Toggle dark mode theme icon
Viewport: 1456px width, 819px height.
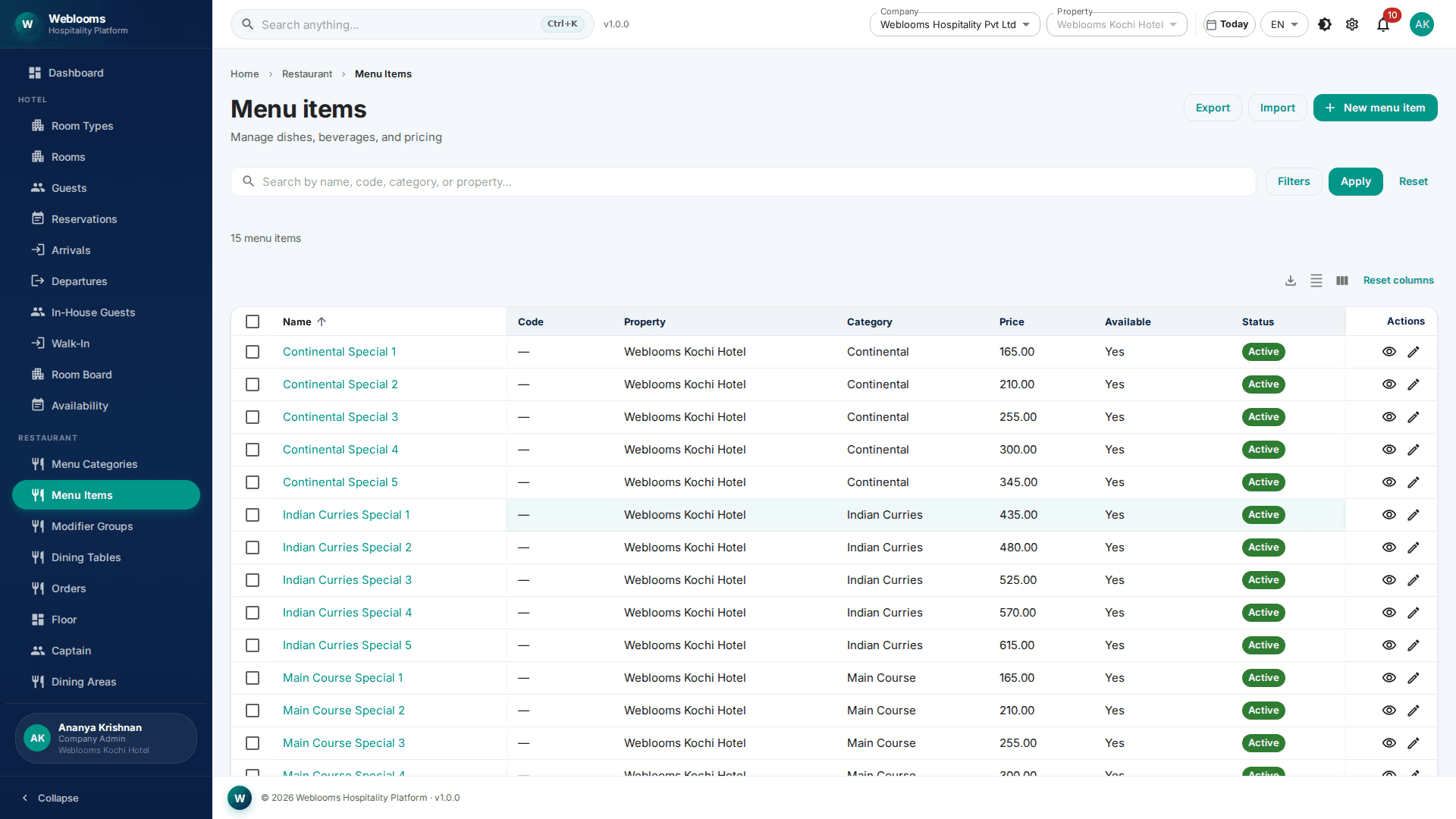tap(1325, 24)
